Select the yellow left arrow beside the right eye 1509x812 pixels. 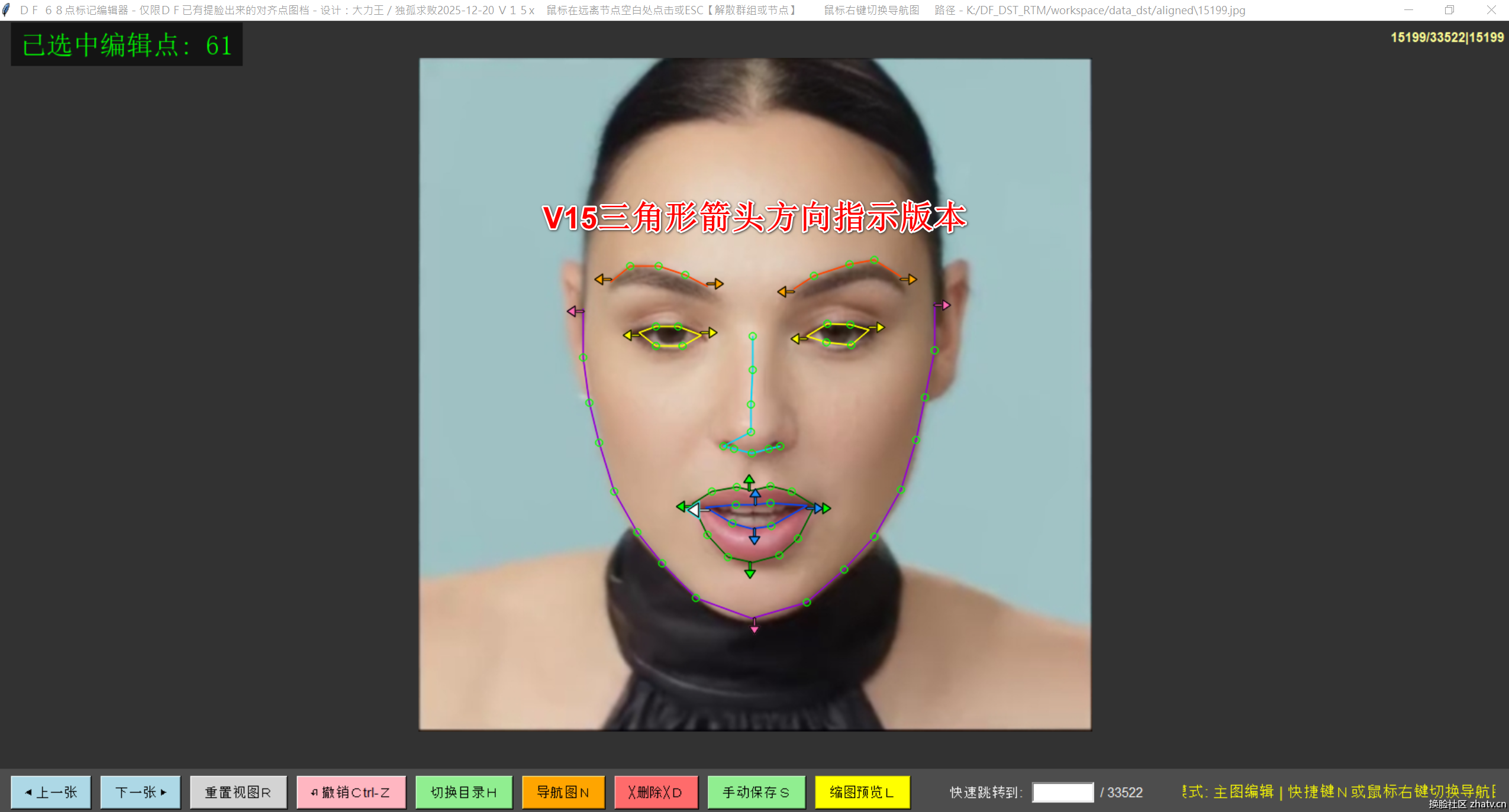coord(798,338)
